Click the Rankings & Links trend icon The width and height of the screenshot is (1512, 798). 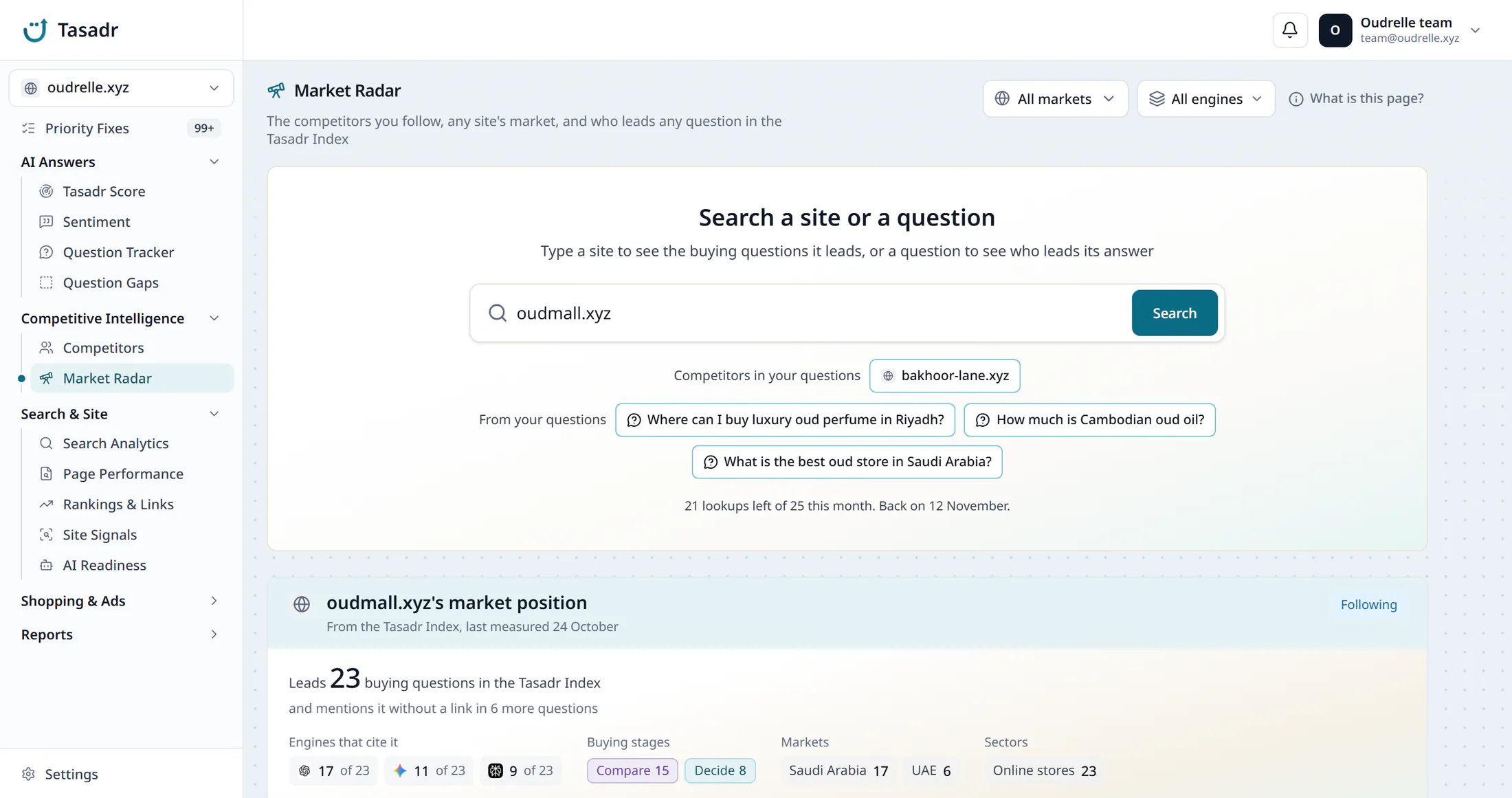click(46, 505)
